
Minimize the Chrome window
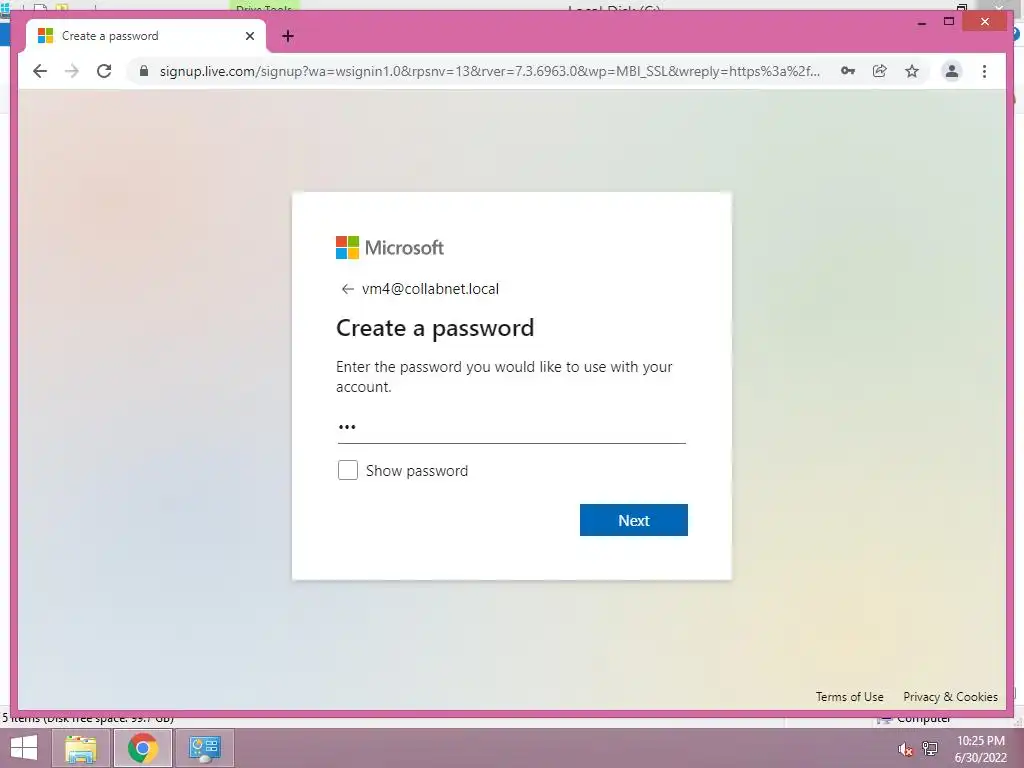point(921,22)
